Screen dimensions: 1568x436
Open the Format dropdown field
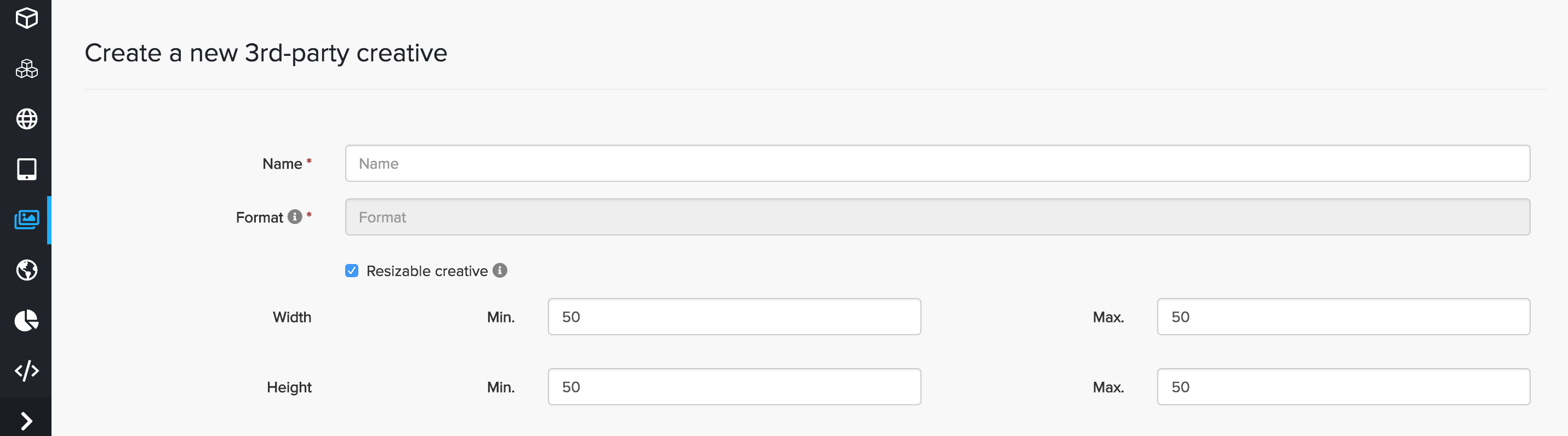click(x=937, y=217)
